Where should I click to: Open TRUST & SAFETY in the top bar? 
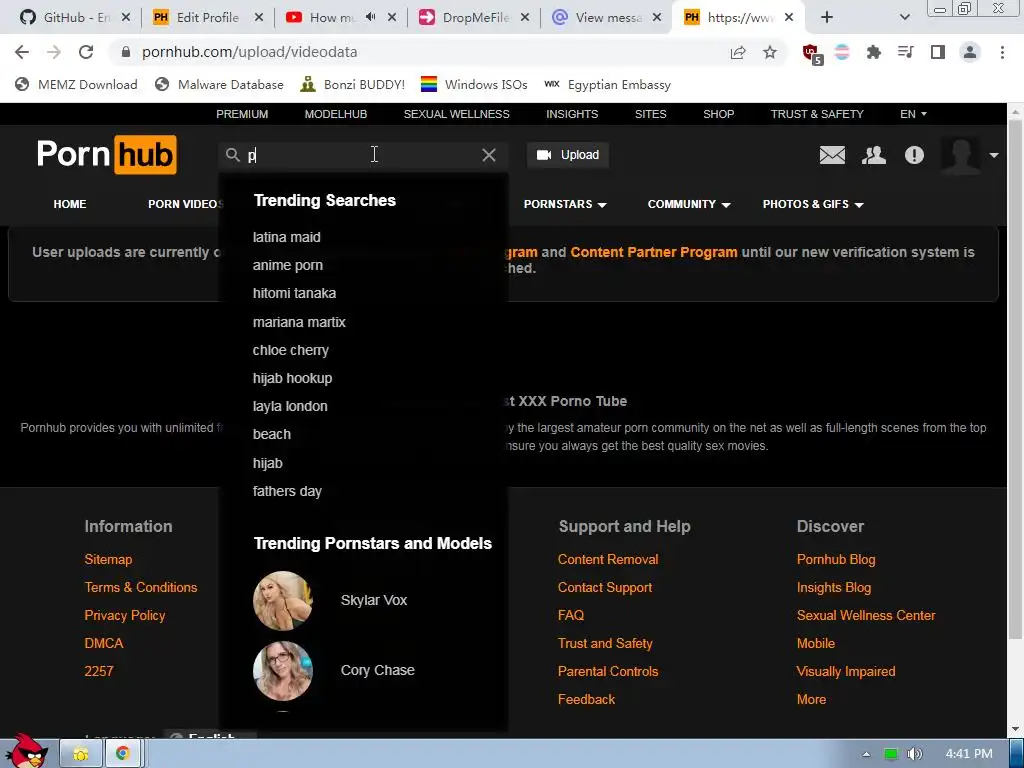tap(817, 114)
